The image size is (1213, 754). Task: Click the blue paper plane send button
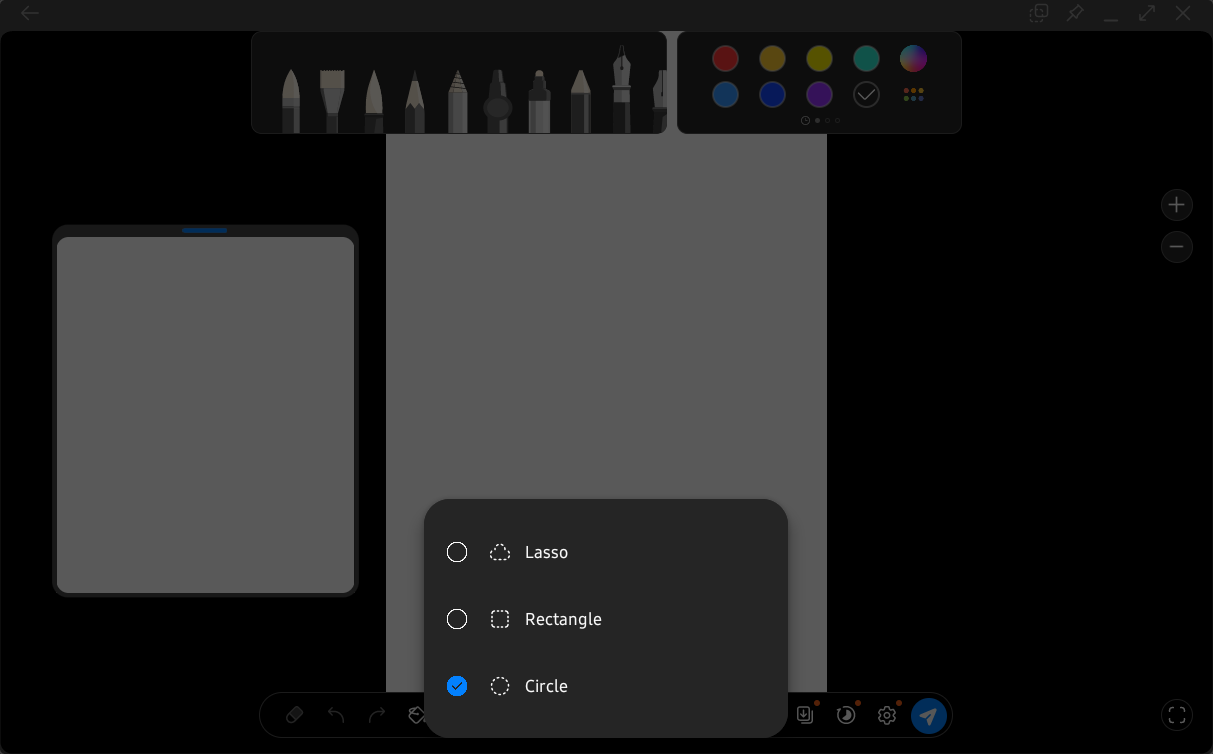coord(928,715)
